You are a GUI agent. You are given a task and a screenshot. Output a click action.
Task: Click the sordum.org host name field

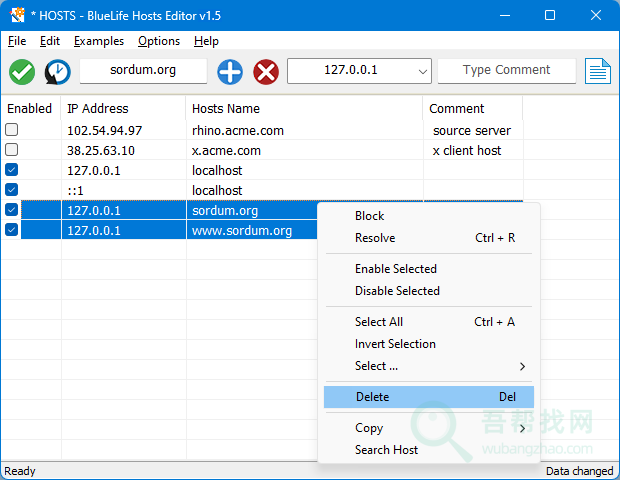tap(143, 71)
